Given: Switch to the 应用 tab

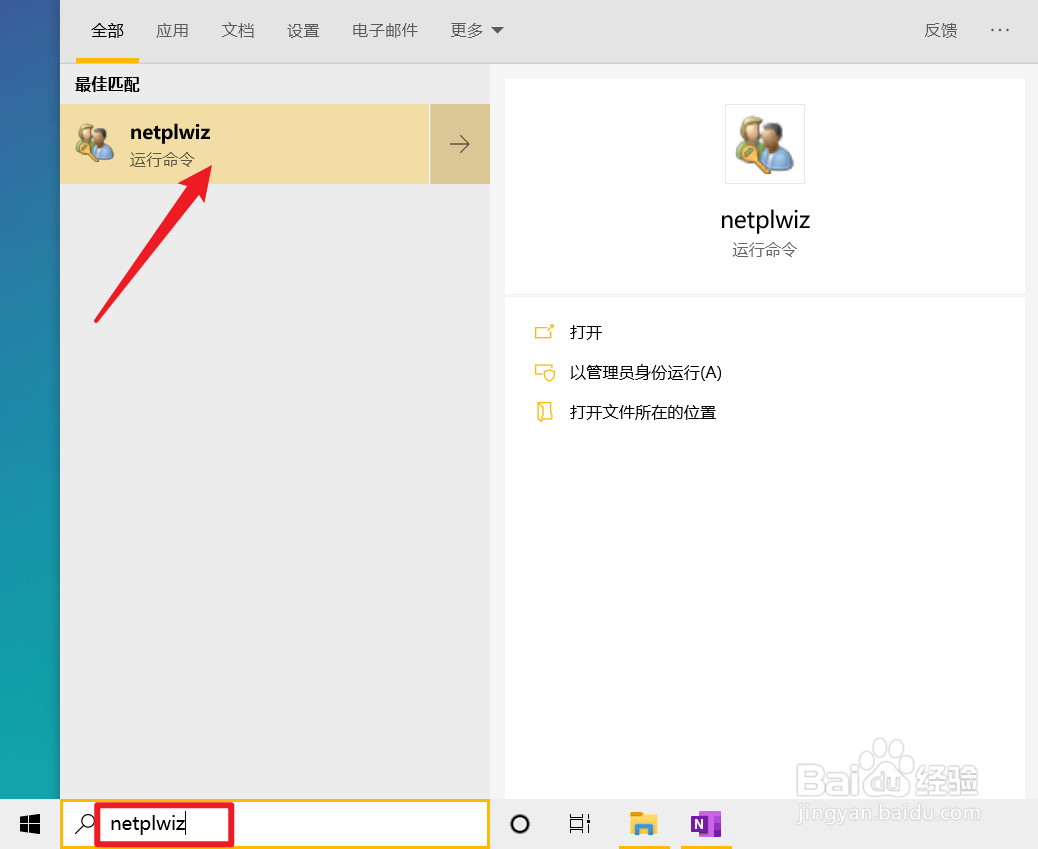Looking at the screenshot, I should [x=172, y=30].
